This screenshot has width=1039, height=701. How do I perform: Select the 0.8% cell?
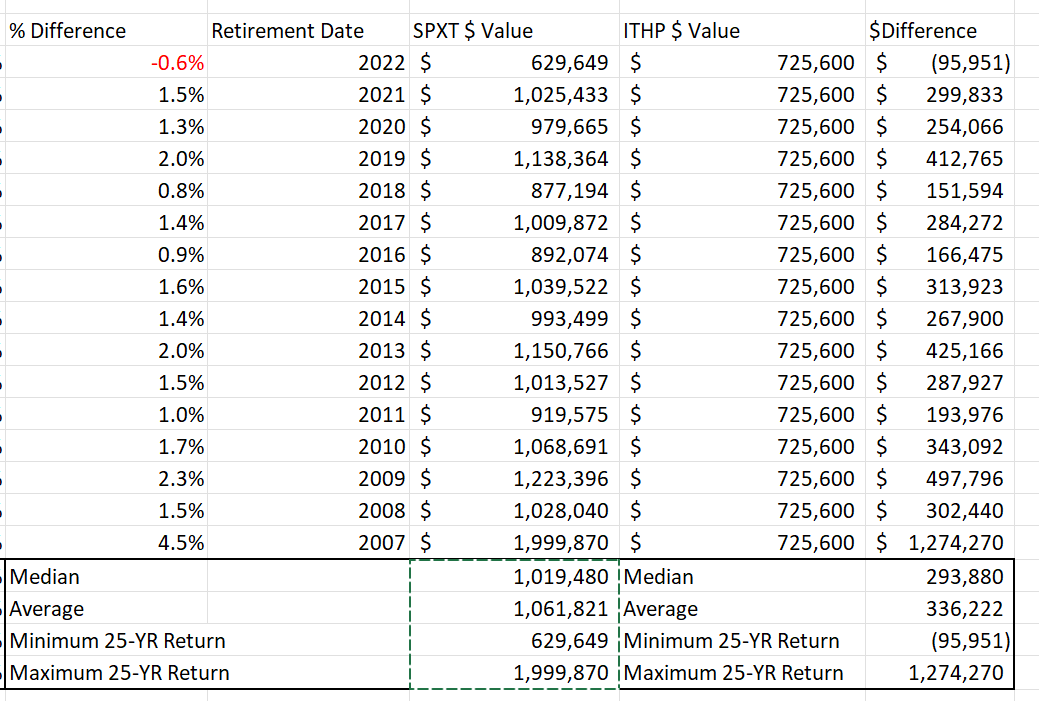click(x=106, y=190)
